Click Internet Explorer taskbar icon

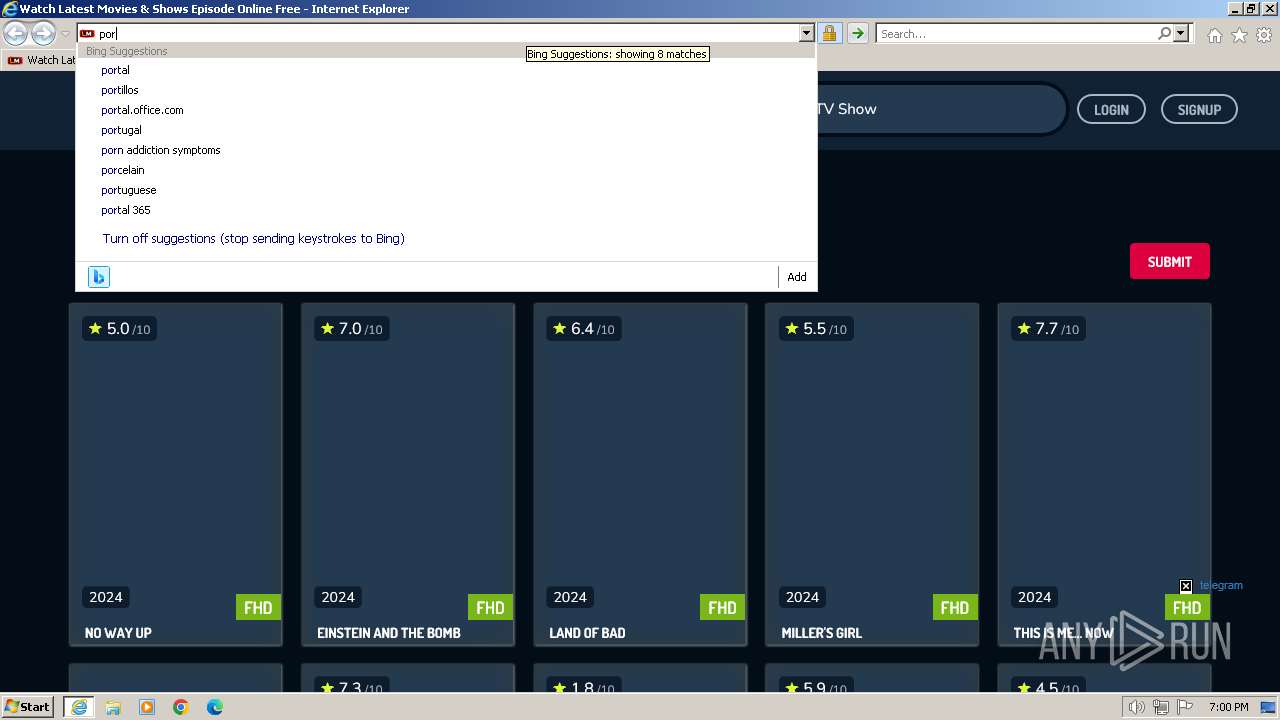coord(78,707)
